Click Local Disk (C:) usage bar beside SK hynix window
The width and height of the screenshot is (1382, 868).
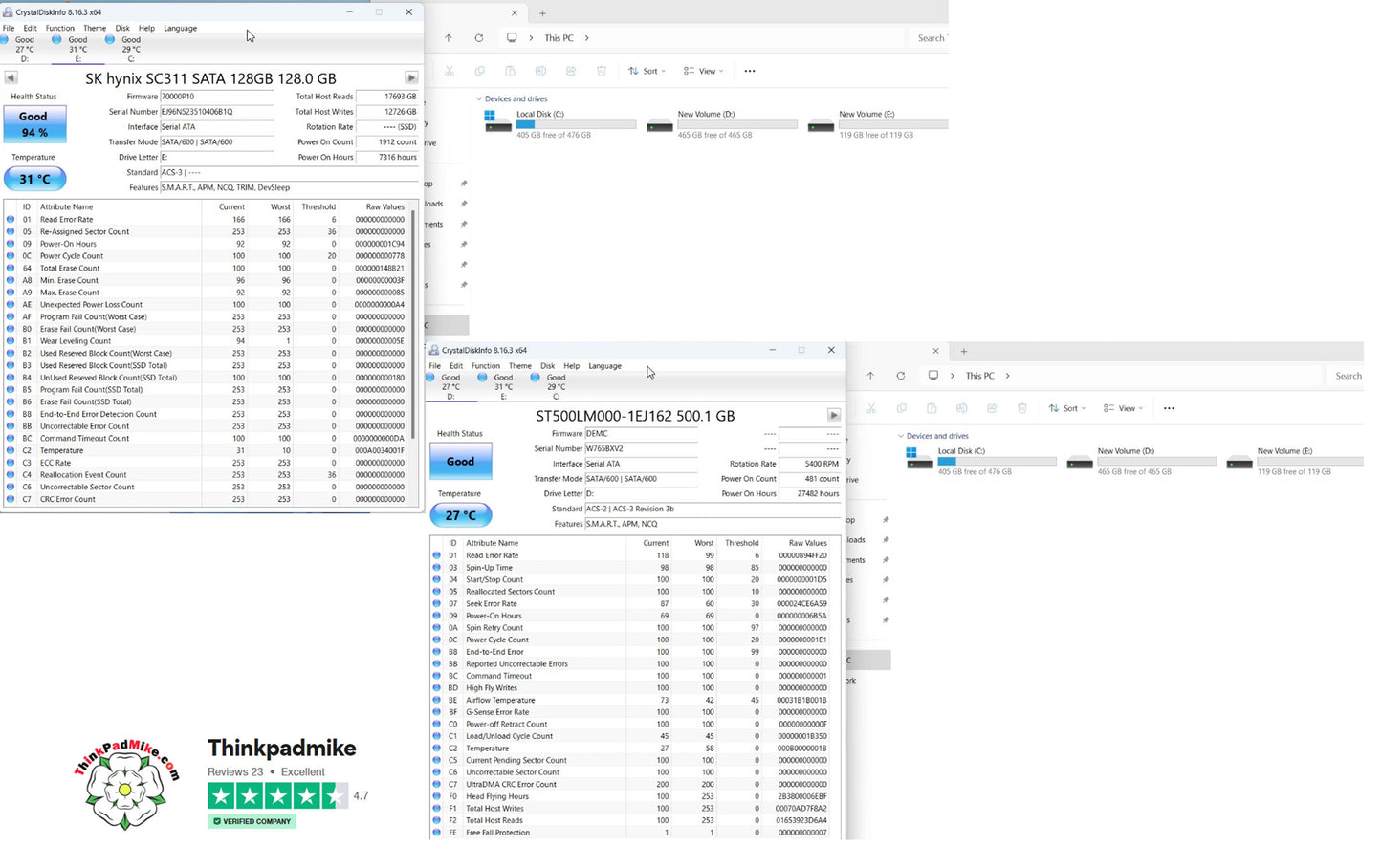tap(576, 124)
